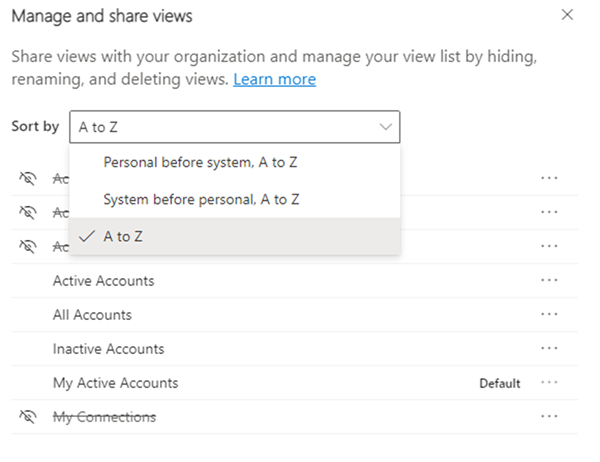Toggle visibility of first hidden view

click(27, 178)
